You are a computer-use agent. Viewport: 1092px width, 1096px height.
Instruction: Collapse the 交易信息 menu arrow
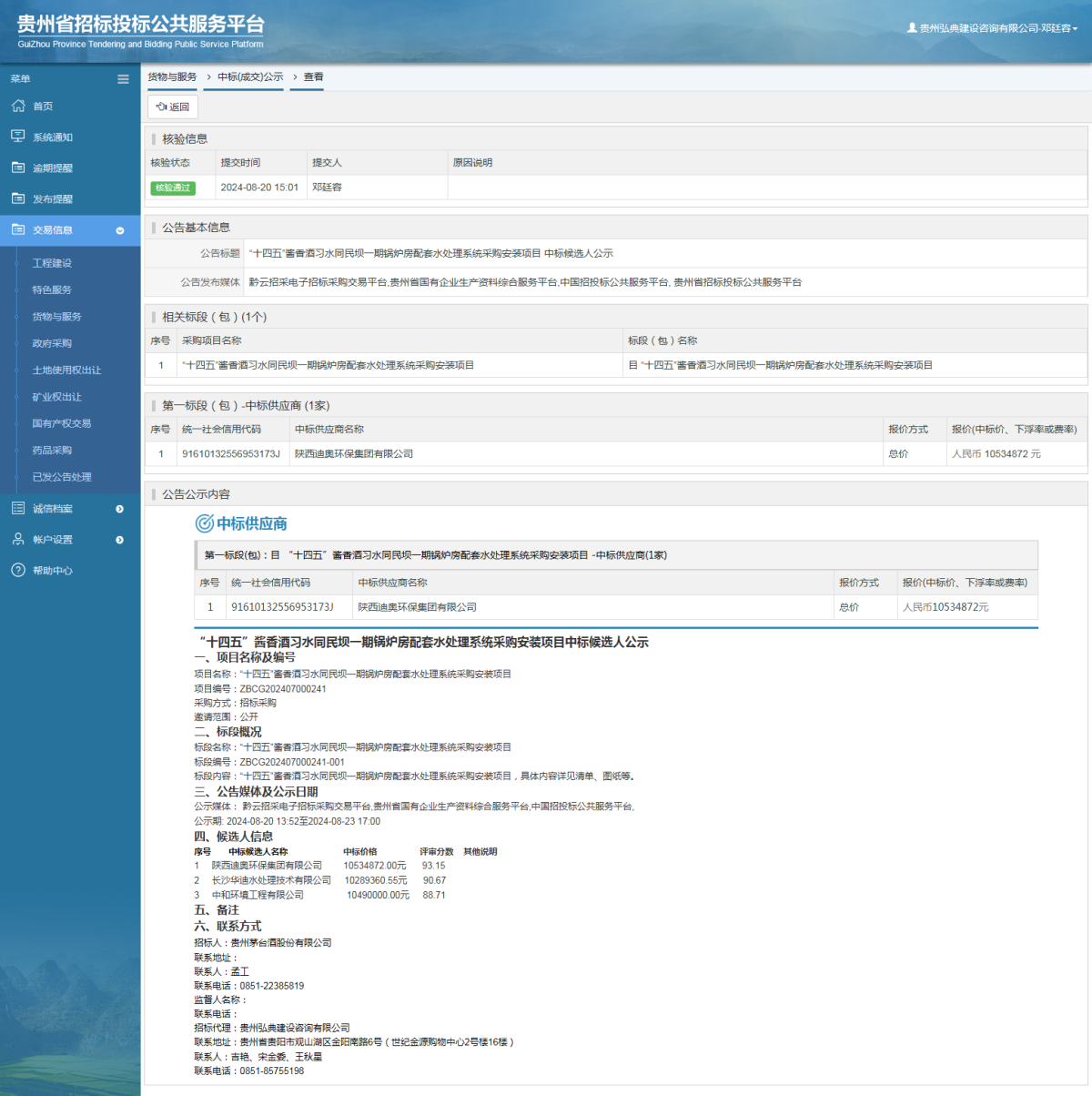(120, 230)
